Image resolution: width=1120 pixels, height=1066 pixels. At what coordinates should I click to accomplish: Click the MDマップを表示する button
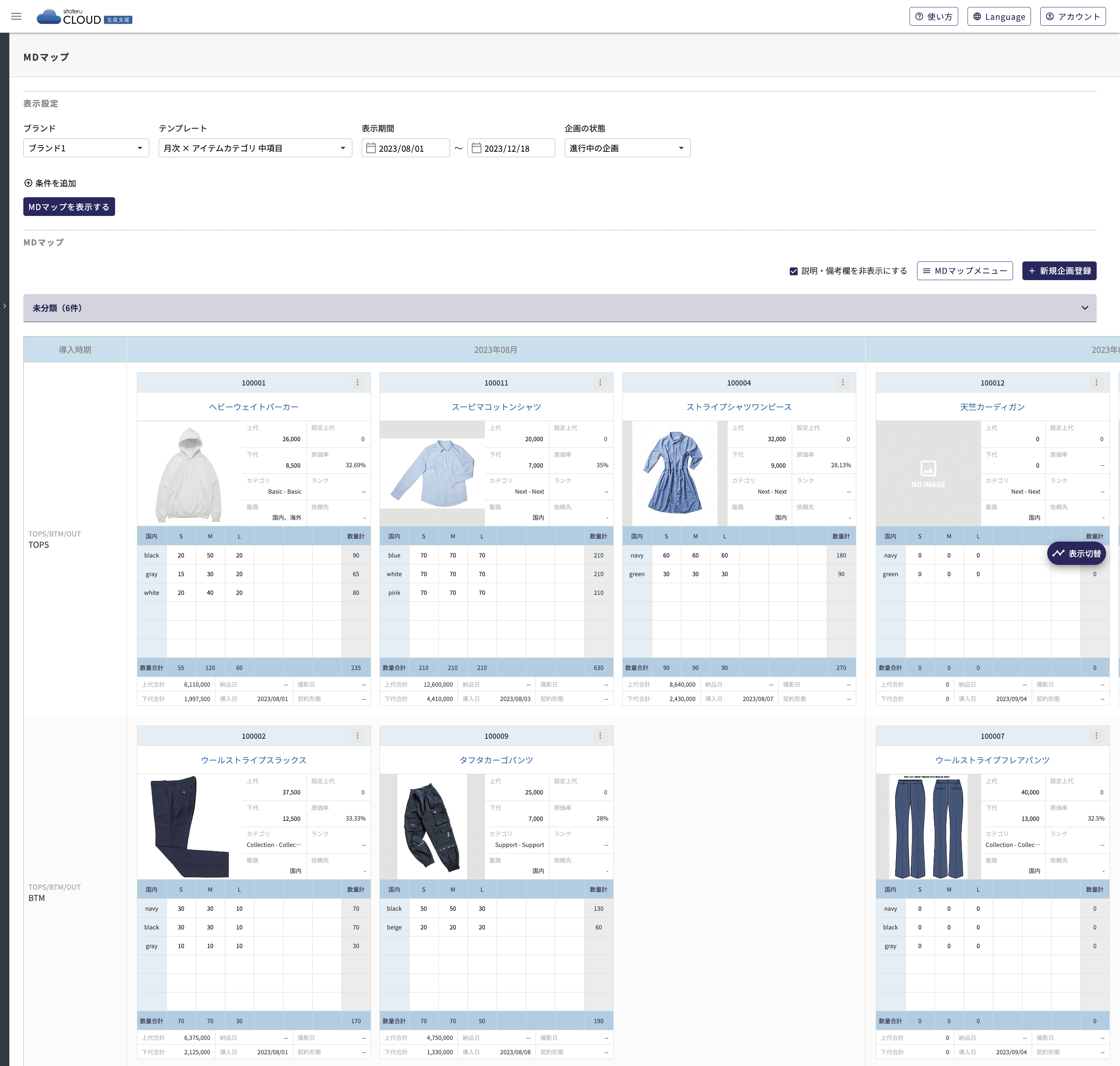(x=69, y=207)
